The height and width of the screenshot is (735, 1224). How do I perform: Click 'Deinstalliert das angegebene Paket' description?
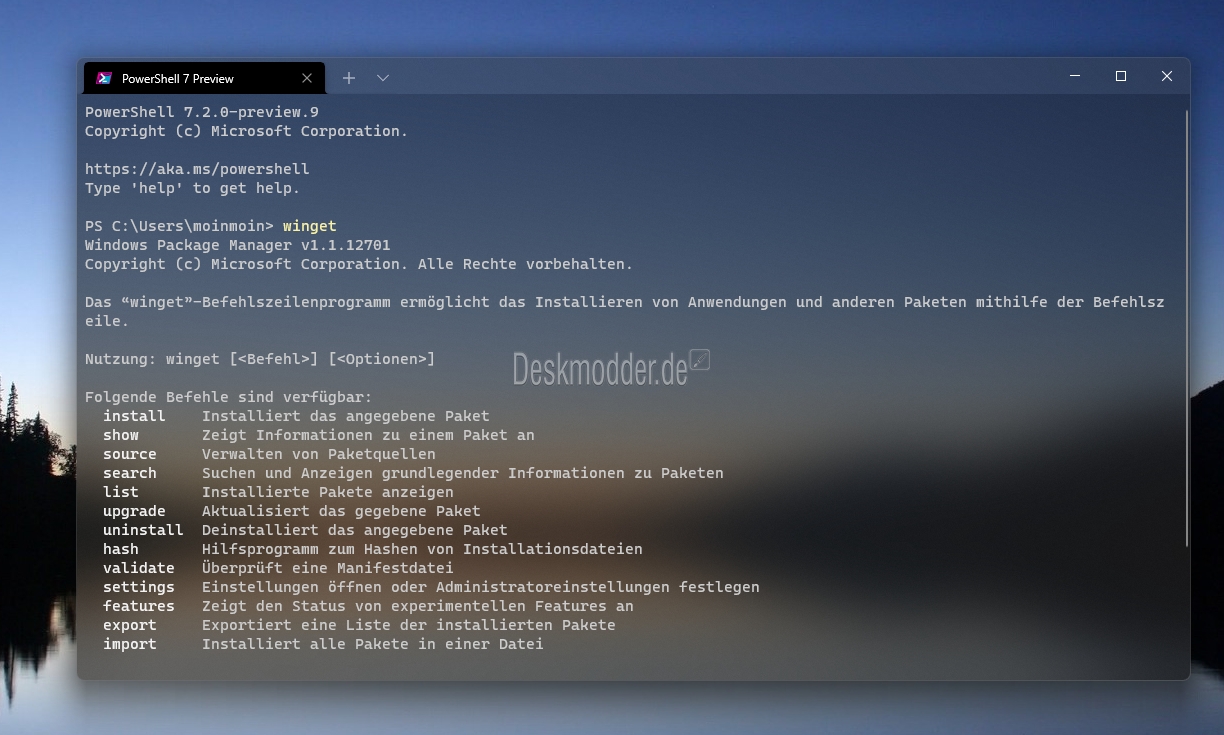(355, 530)
